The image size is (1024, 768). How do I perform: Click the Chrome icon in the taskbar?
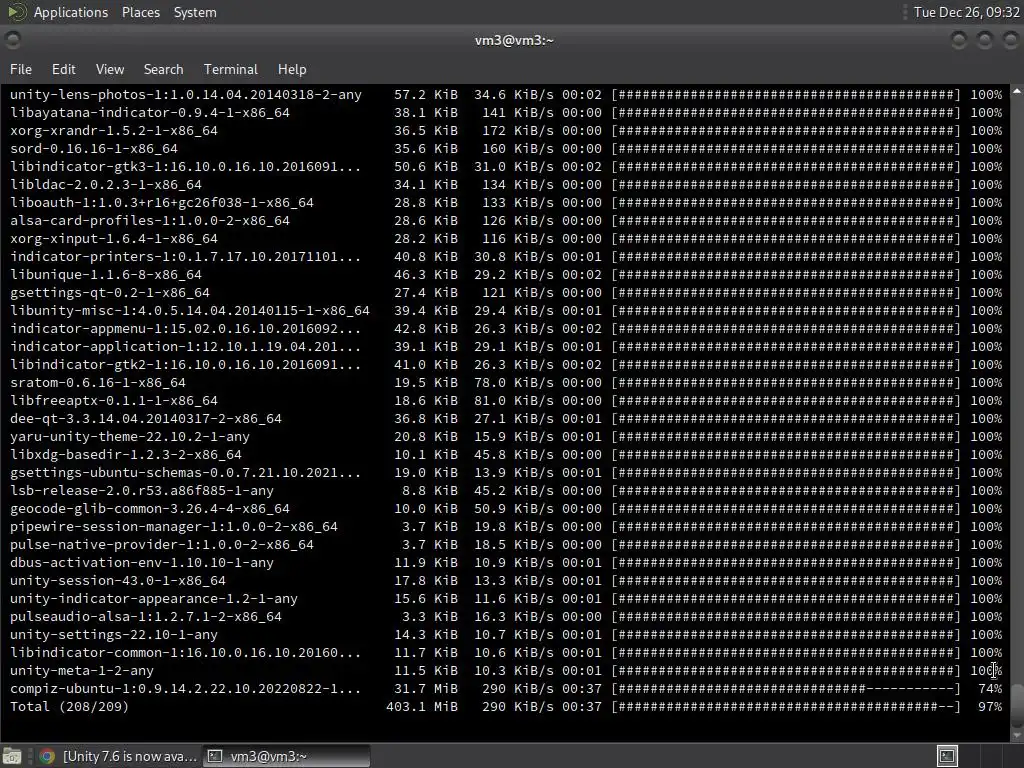(x=47, y=756)
